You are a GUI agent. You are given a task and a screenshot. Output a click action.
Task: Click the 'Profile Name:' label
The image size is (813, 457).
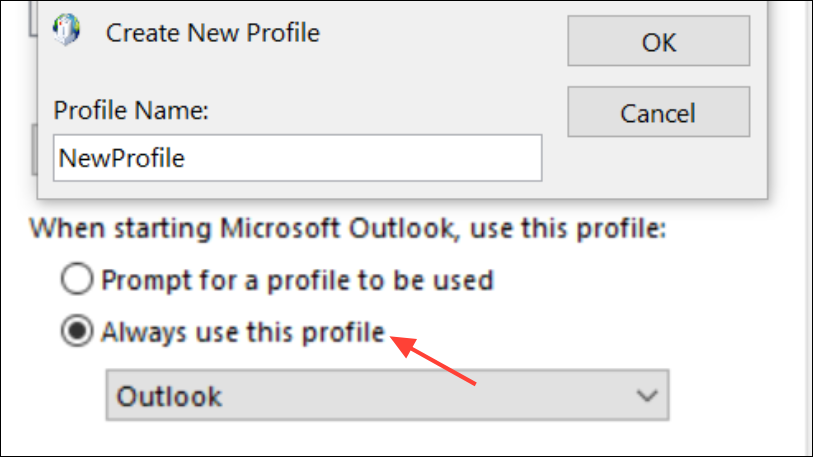(x=131, y=110)
